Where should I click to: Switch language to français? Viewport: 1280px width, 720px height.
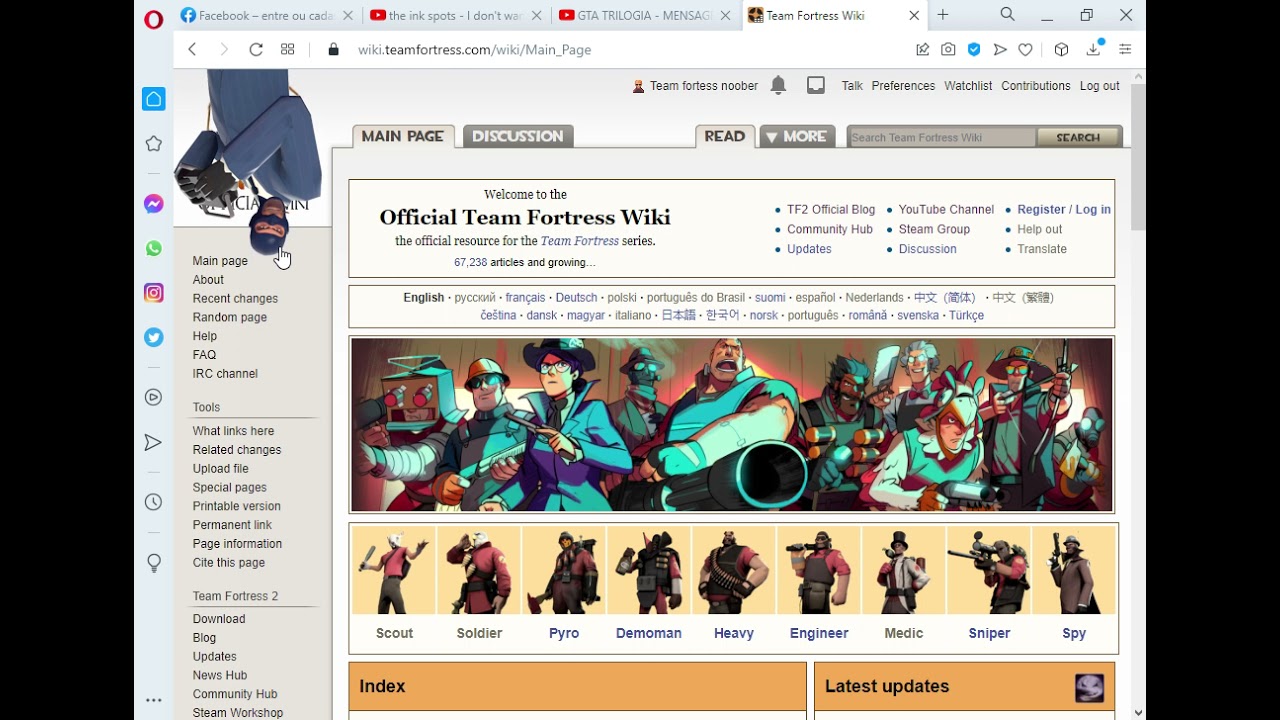pyautogui.click(x=525, y=298)
